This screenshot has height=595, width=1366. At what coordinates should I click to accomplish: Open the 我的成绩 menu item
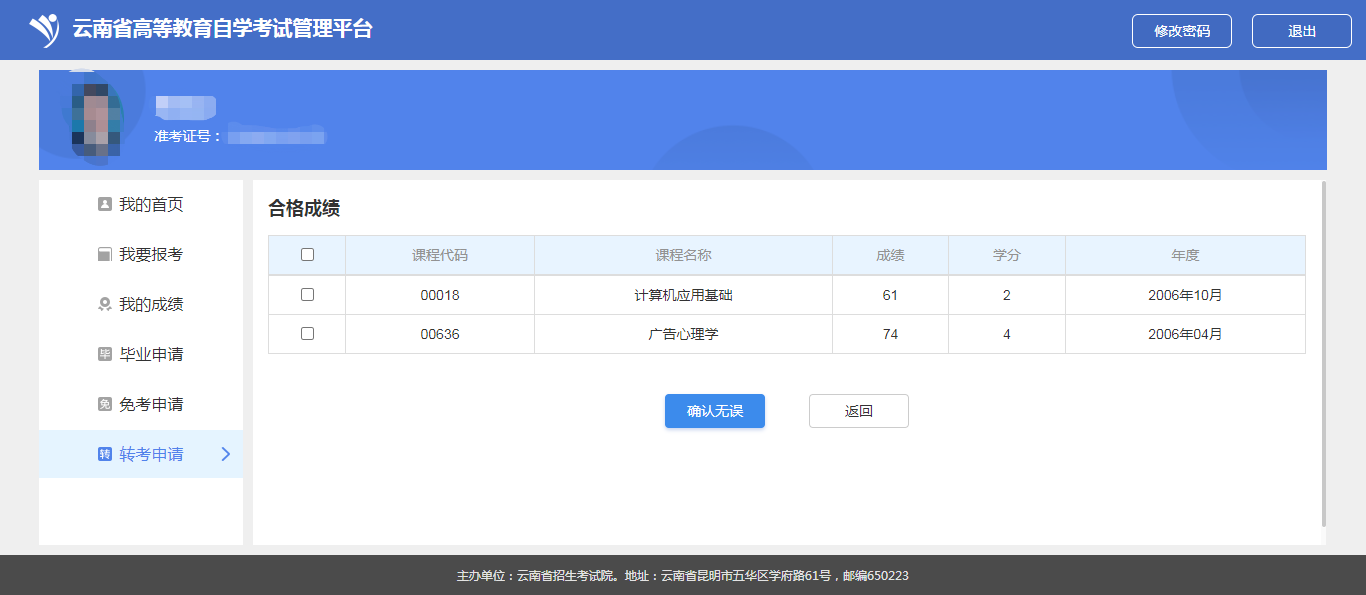click(151, 305)
